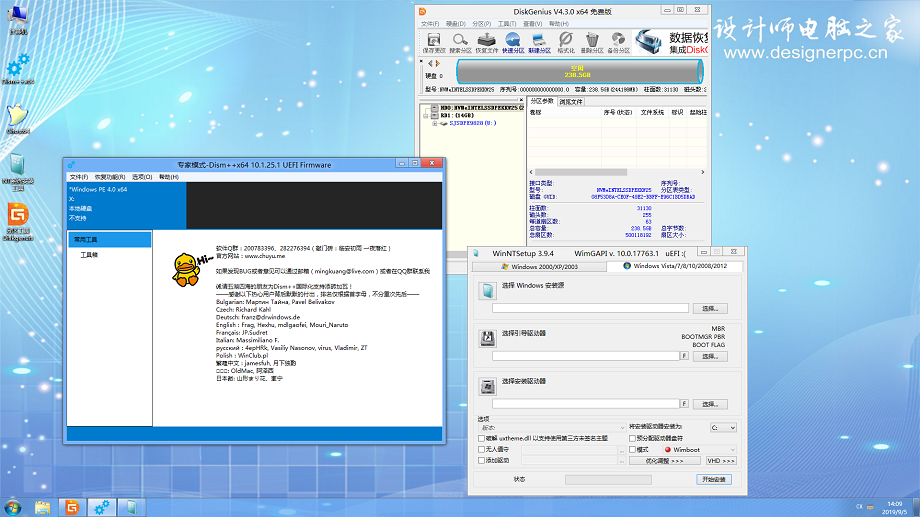Switch to Partition Parameters tab in DiskGenius

pos(542,102)
